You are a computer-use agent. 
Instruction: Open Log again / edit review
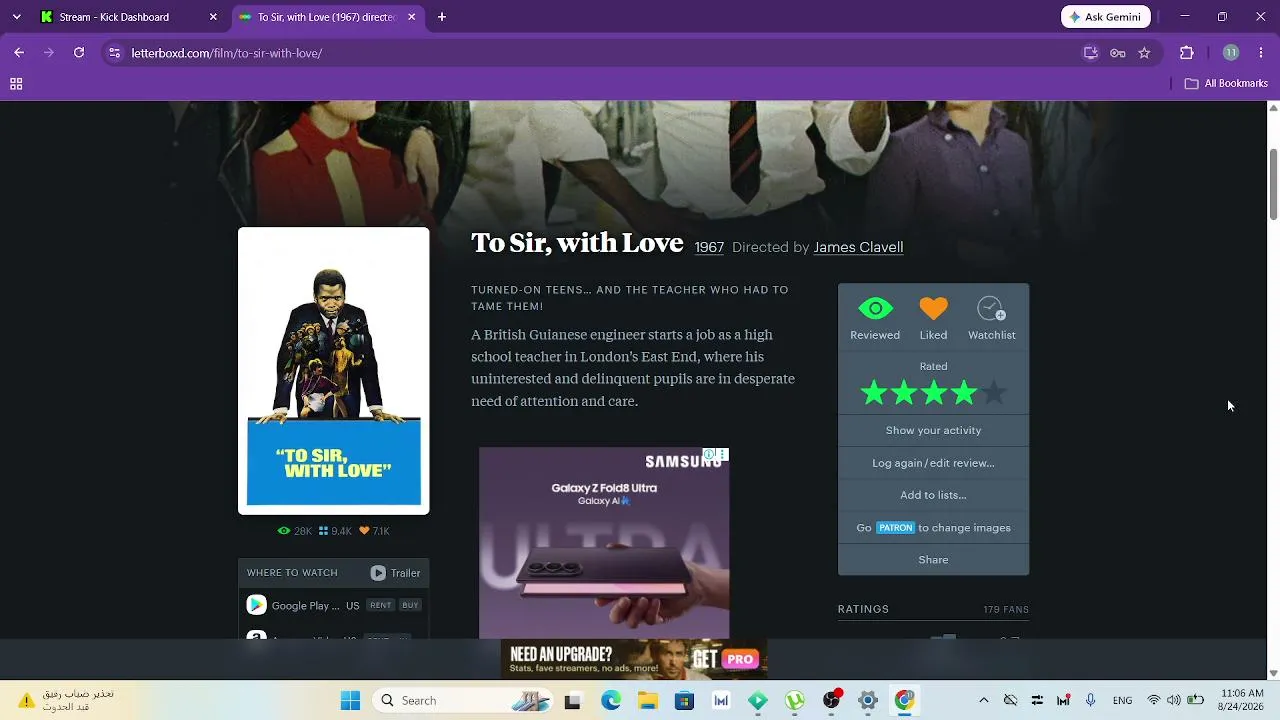click(x=933, y=463)
